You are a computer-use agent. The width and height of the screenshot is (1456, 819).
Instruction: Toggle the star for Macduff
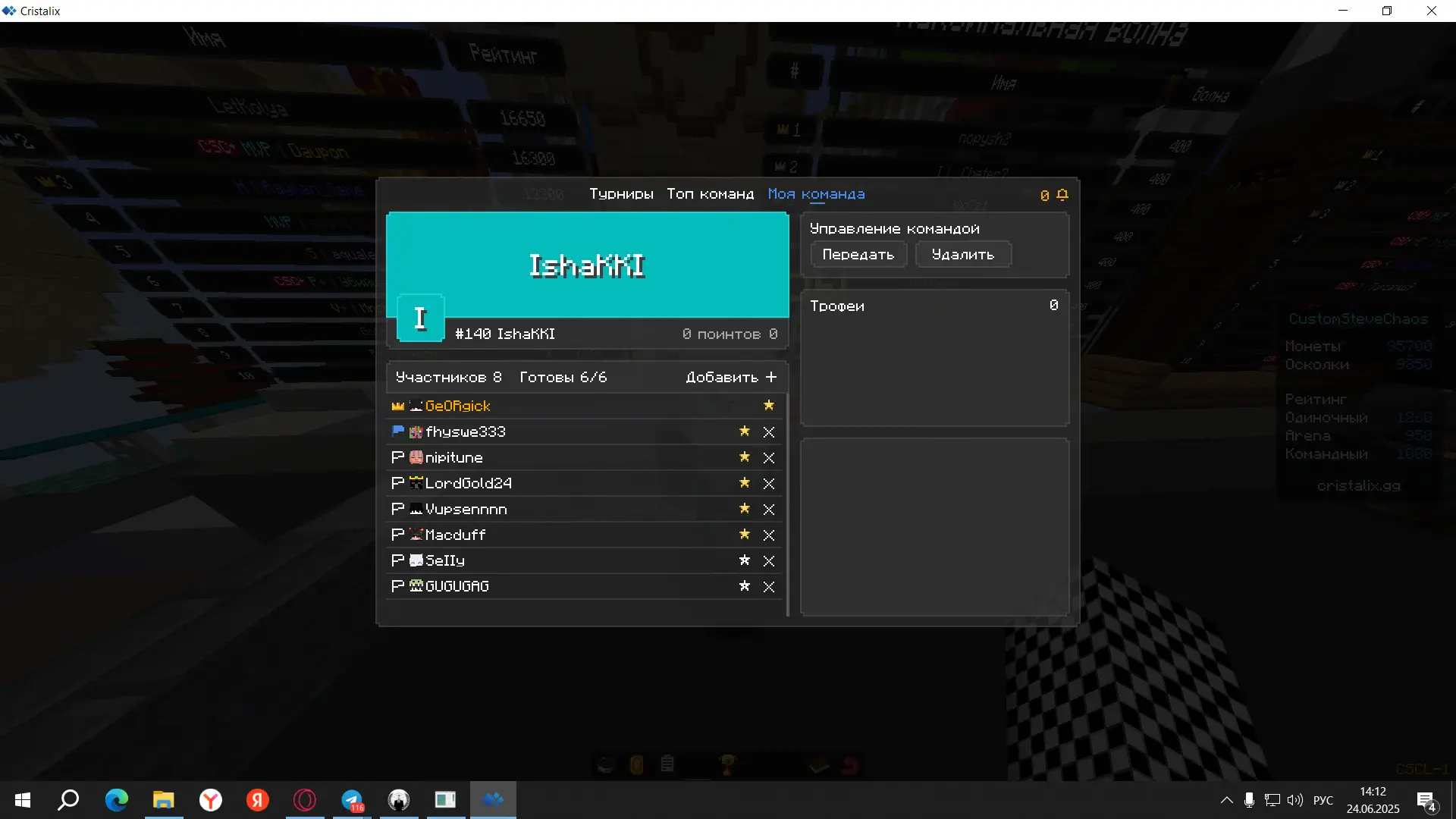pos(745,535)
